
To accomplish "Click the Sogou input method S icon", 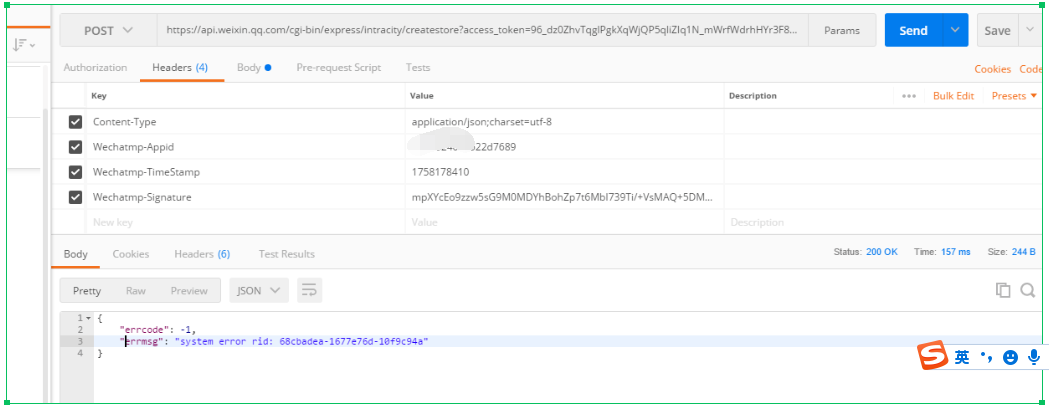I will 933,355.
